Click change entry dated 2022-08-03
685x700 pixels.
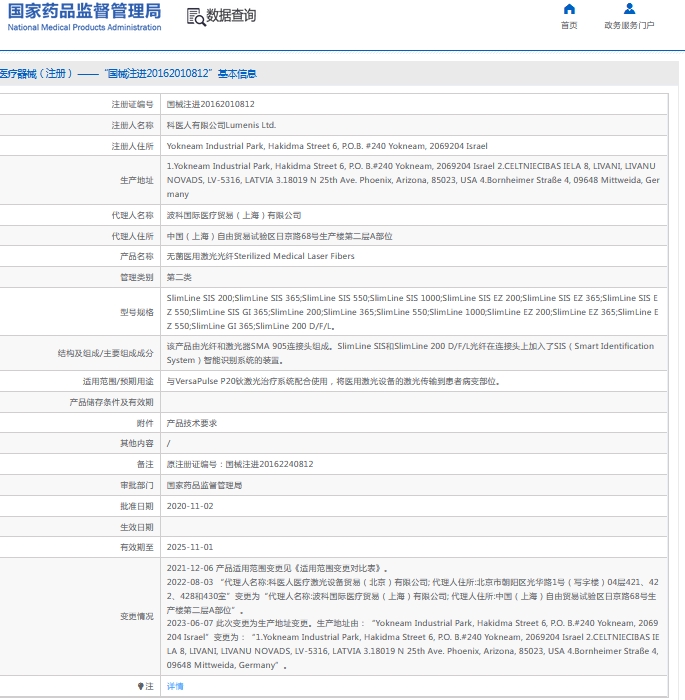coord(413,596)
